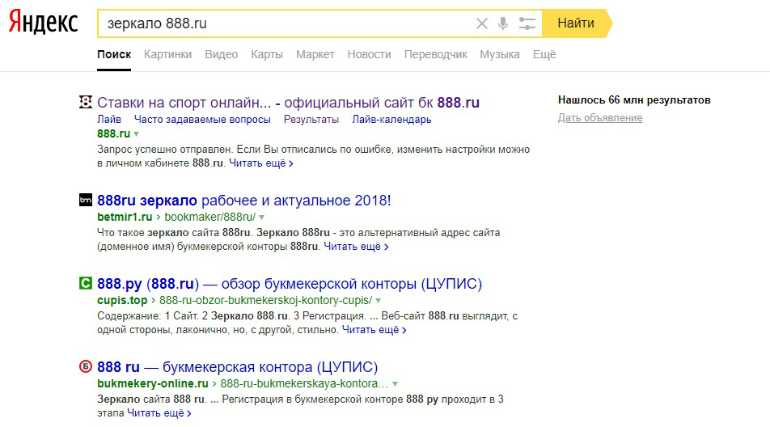770x427 pixels.
Task: Click the bookmaker/888ru/ path link
Action: [210, 217]
